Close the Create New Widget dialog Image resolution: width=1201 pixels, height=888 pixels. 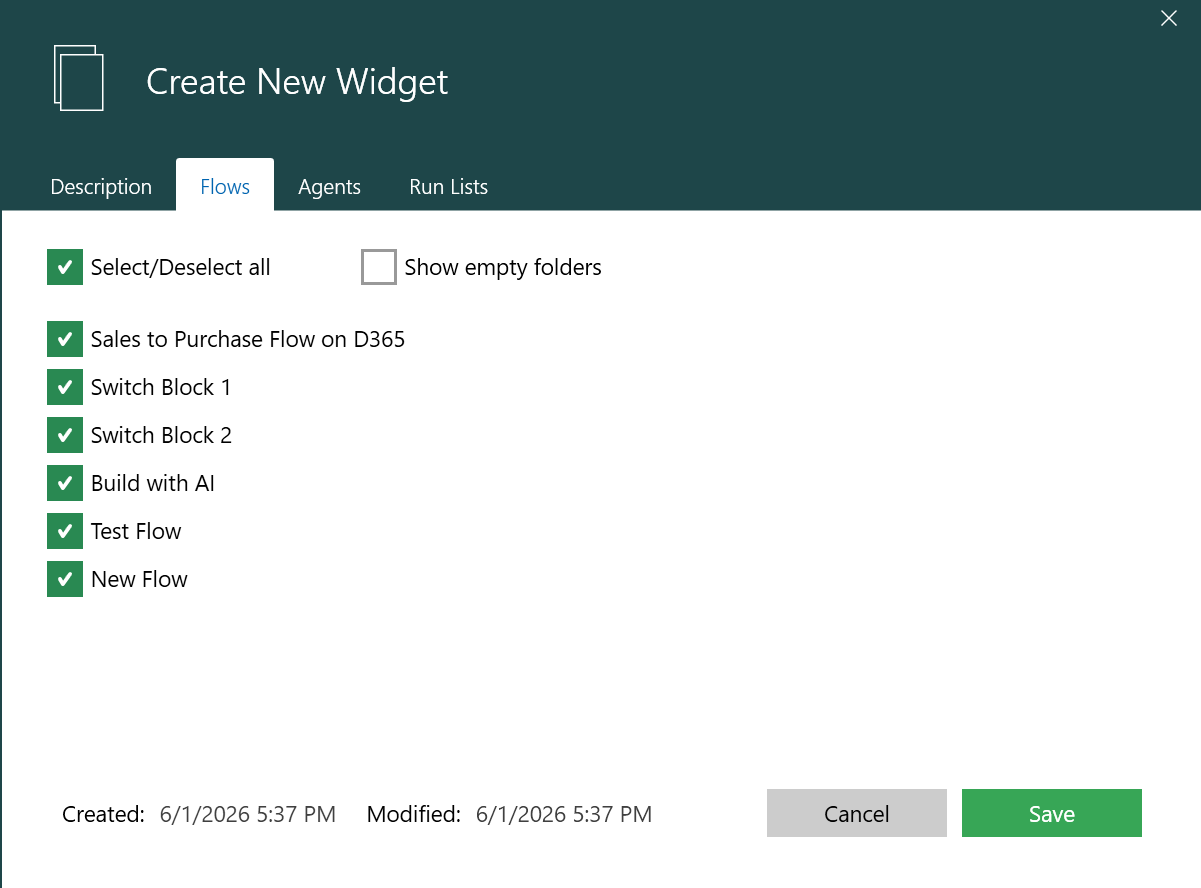[x=1168, y=18]
